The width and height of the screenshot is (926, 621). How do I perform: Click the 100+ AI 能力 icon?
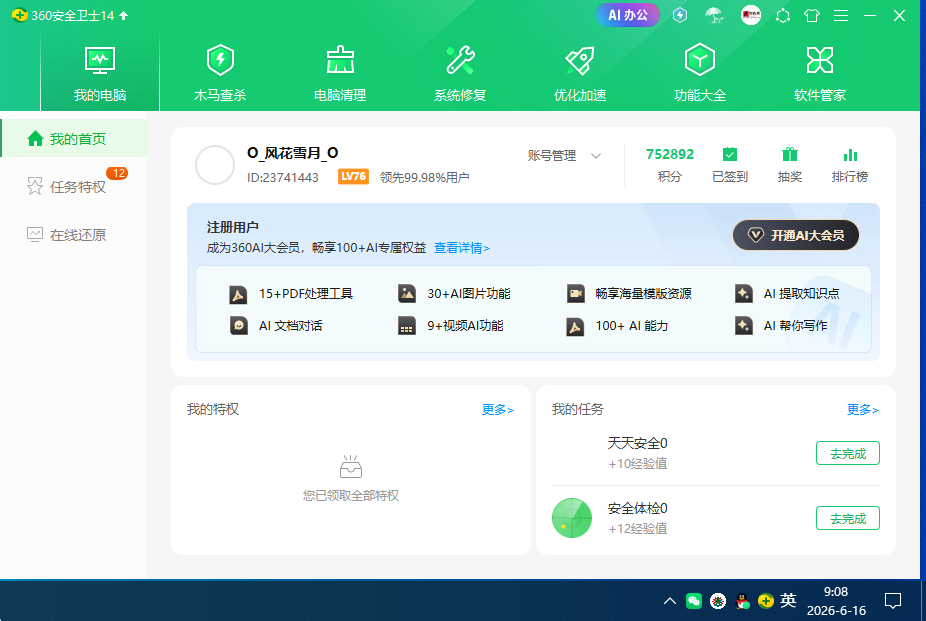coord(575,326)
